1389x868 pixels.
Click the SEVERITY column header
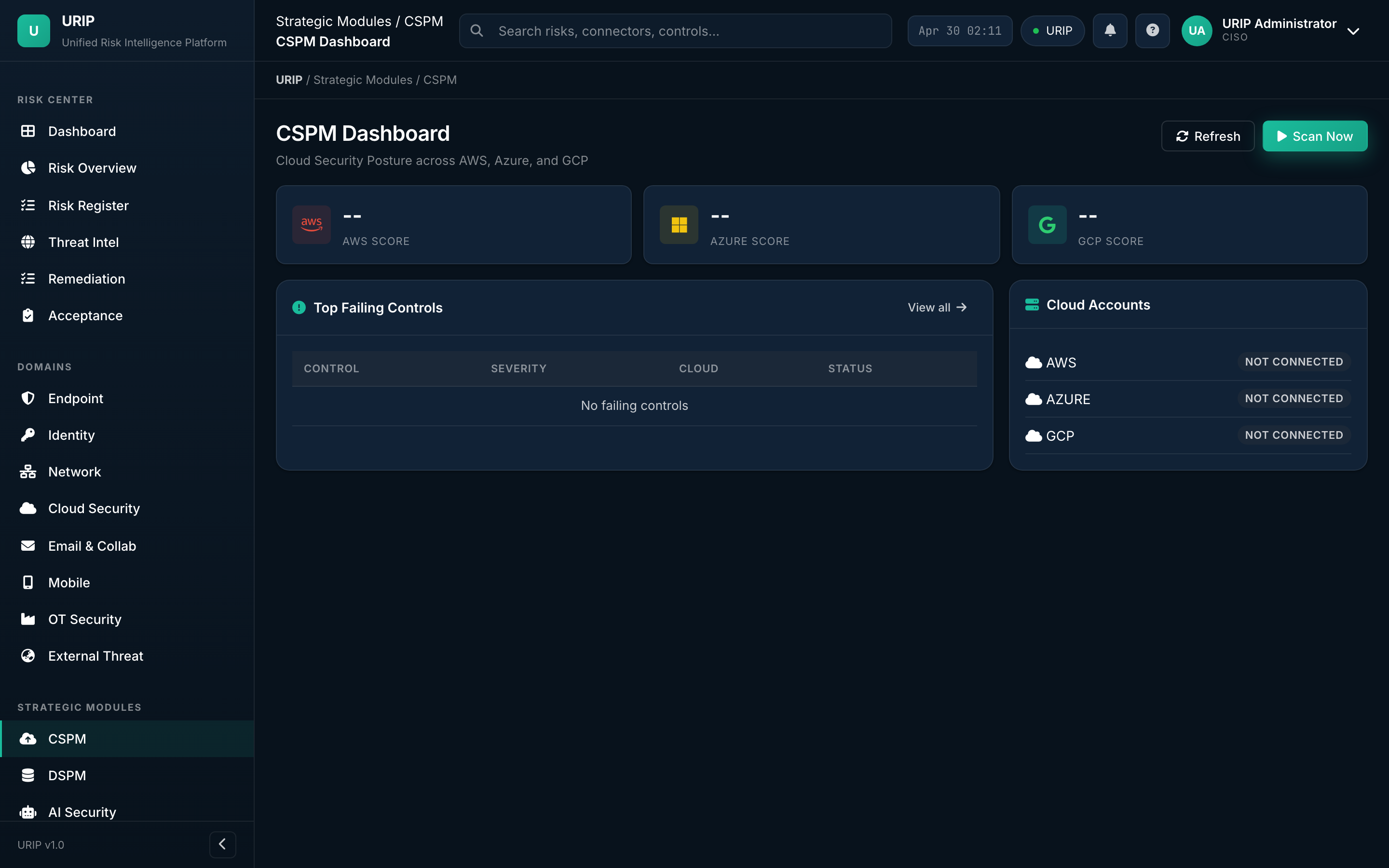pyautogui.click(x=518, y=368)
